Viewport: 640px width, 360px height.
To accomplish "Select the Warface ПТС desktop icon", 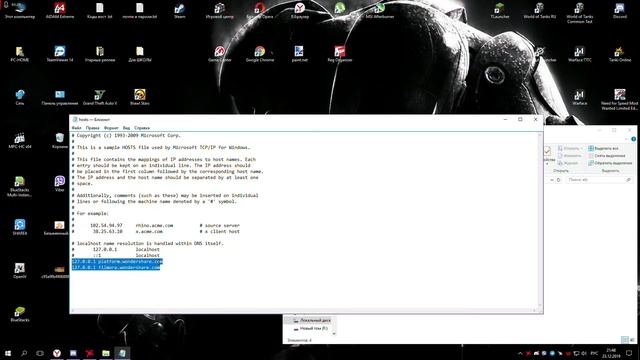I will tap(580, 54).
